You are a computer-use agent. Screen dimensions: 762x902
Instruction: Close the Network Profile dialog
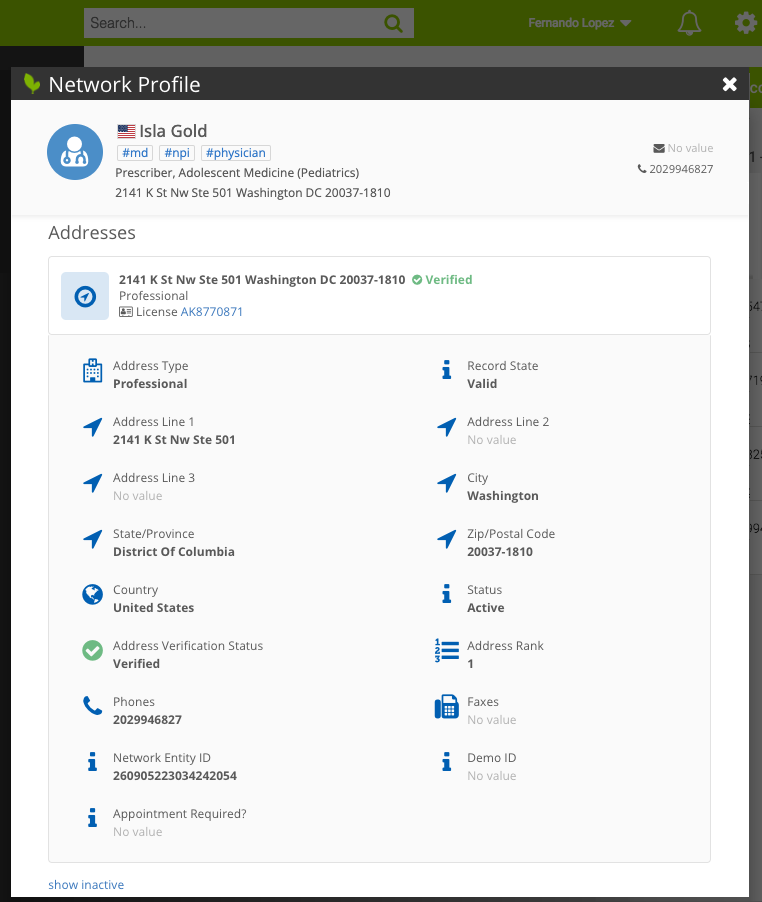(730, 84)
